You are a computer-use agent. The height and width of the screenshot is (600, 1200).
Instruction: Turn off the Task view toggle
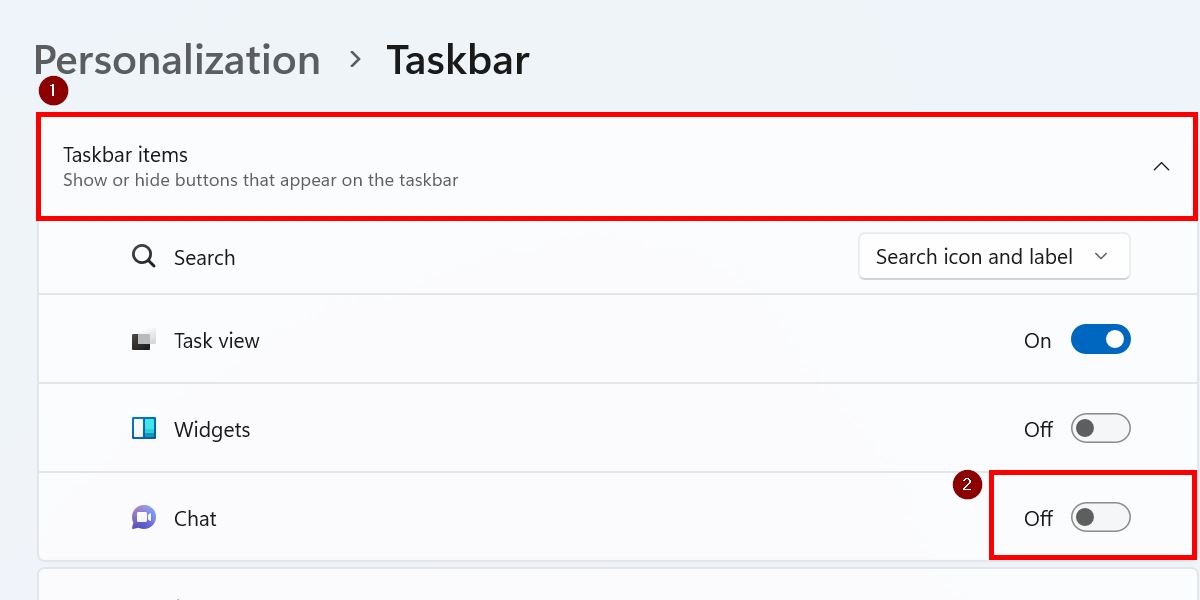click(1100, 340)
